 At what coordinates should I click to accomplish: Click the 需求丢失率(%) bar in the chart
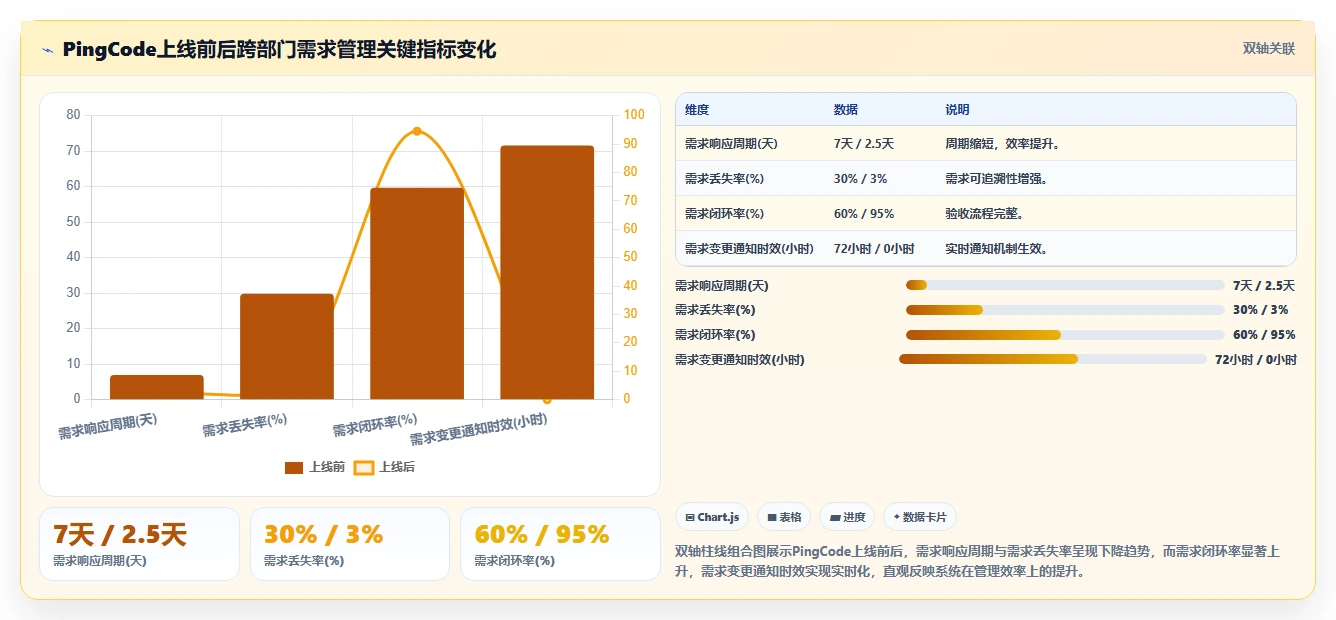pyautogui.click(x=287, y=346)
